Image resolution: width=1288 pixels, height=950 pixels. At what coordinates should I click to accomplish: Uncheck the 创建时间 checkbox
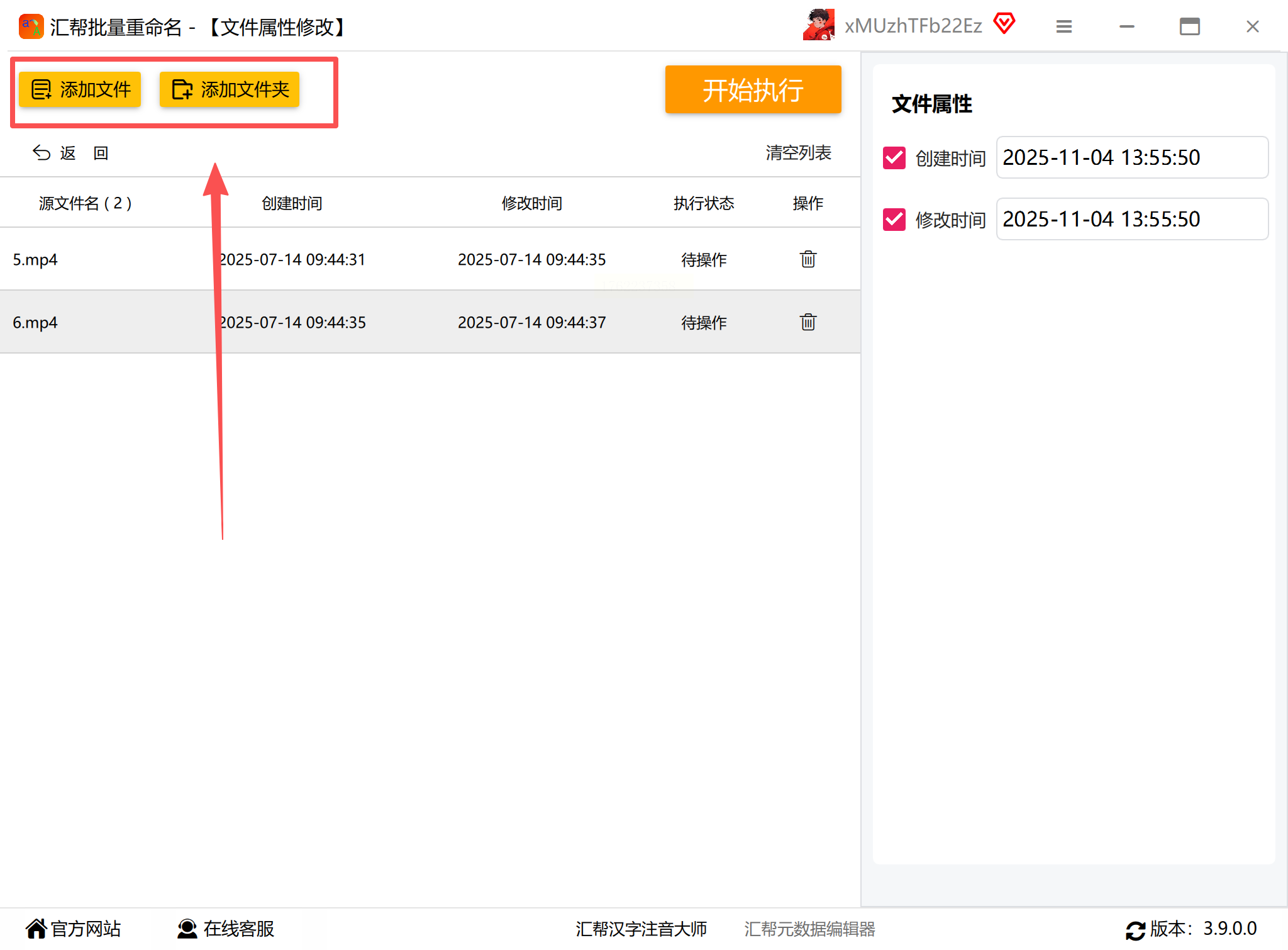point(894,158)
